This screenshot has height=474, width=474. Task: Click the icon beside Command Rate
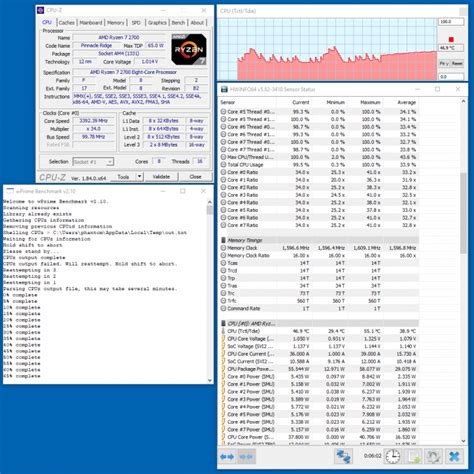click(x=223, y=308)
